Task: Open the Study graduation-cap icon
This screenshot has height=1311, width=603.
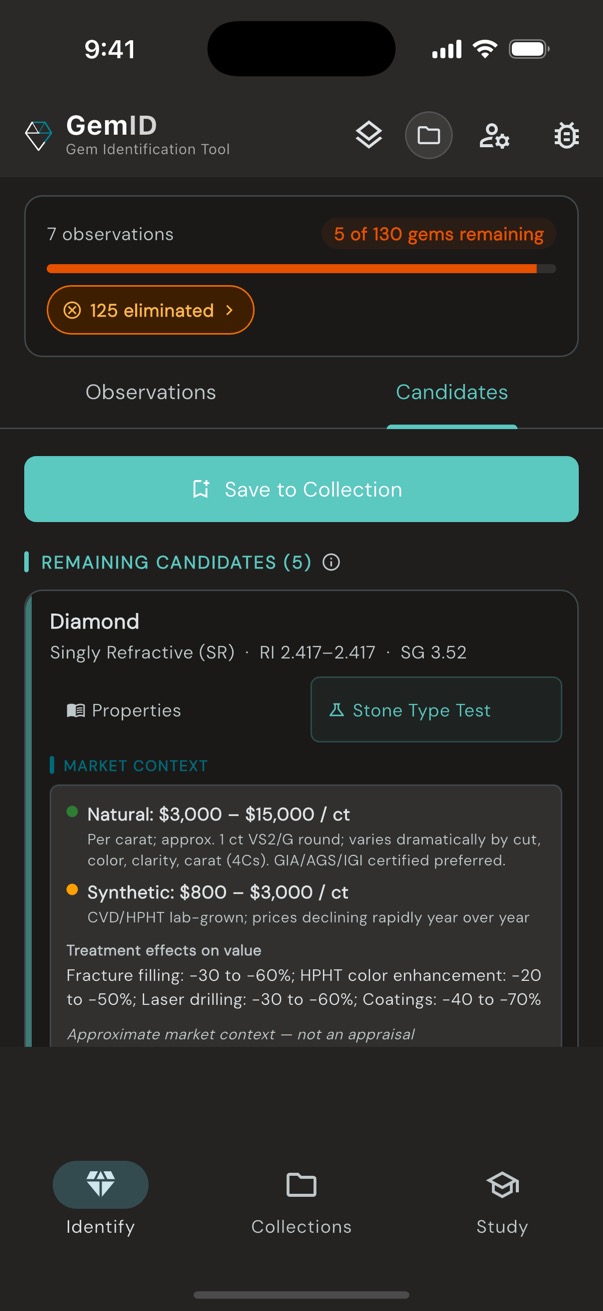Action: (x=501, y=1184)
